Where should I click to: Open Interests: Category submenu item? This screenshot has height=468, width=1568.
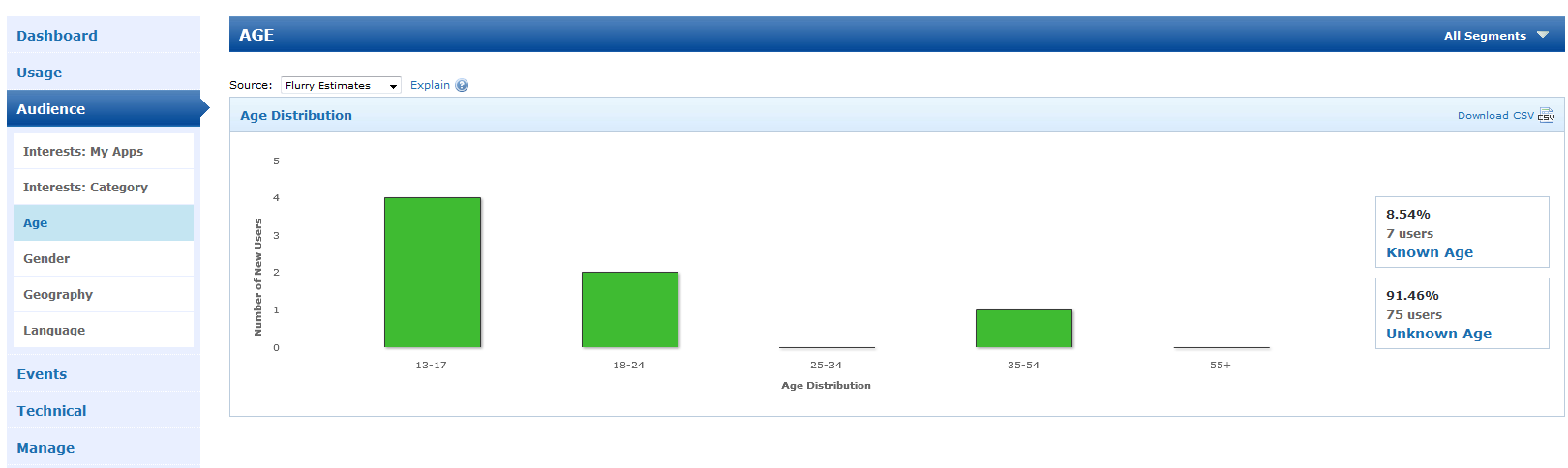104,187
